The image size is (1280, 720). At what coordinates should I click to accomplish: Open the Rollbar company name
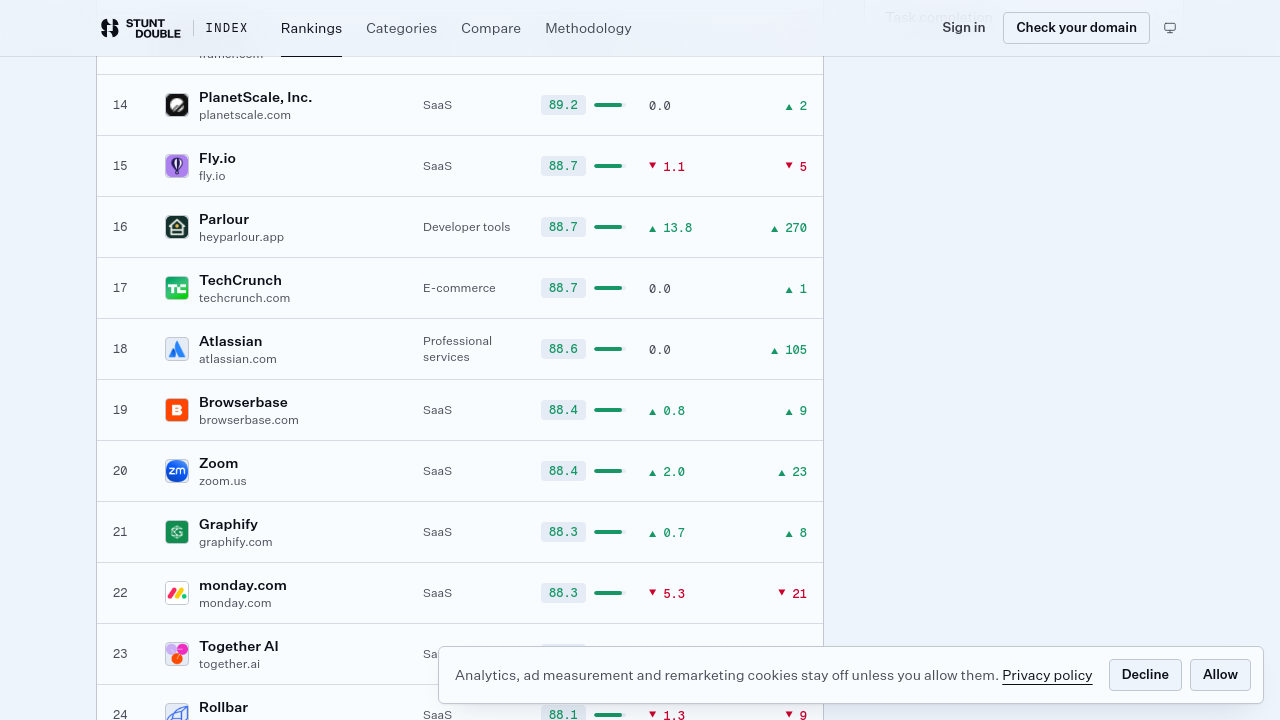tap(223, 707)
